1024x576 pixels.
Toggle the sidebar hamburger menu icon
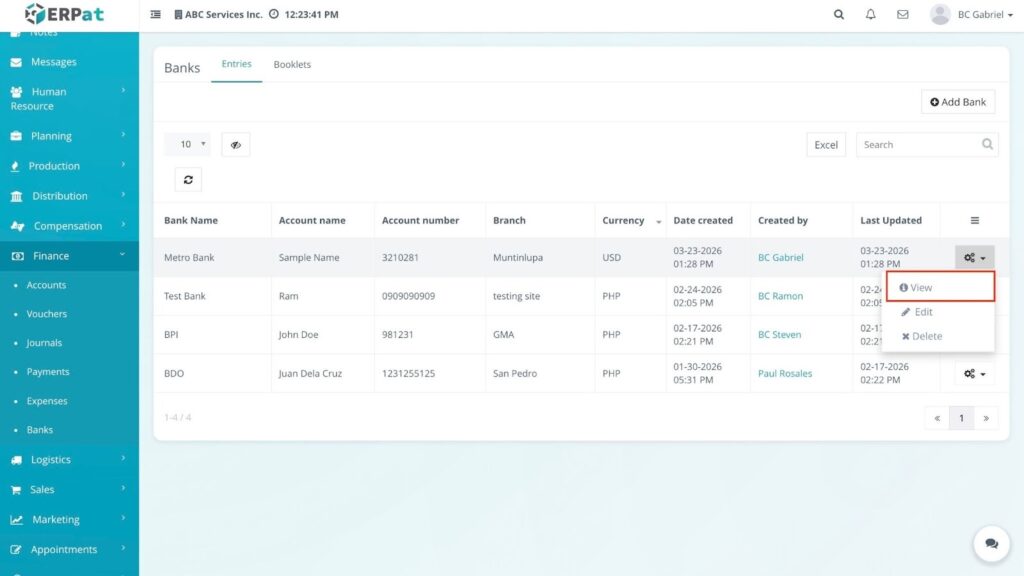point(155,15)
